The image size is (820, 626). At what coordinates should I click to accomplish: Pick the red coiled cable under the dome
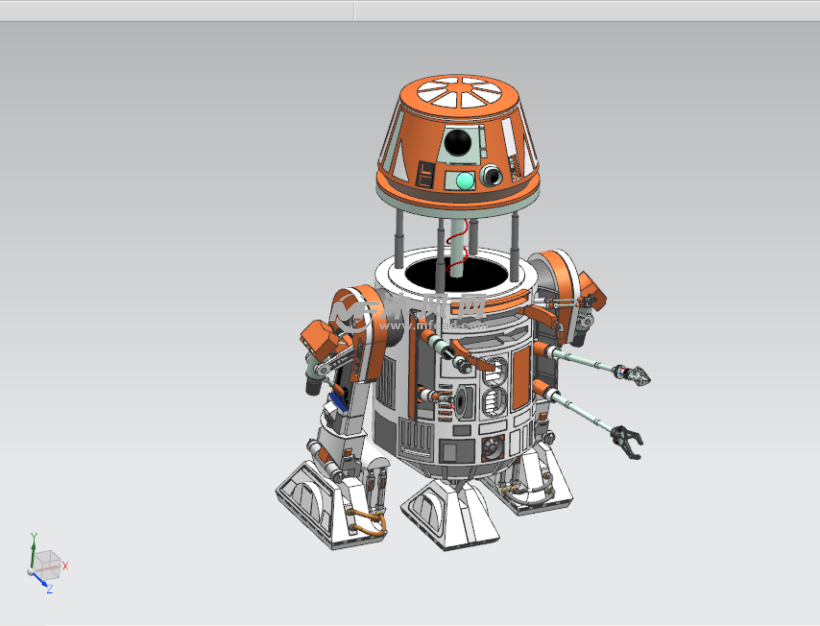(457, 247)
